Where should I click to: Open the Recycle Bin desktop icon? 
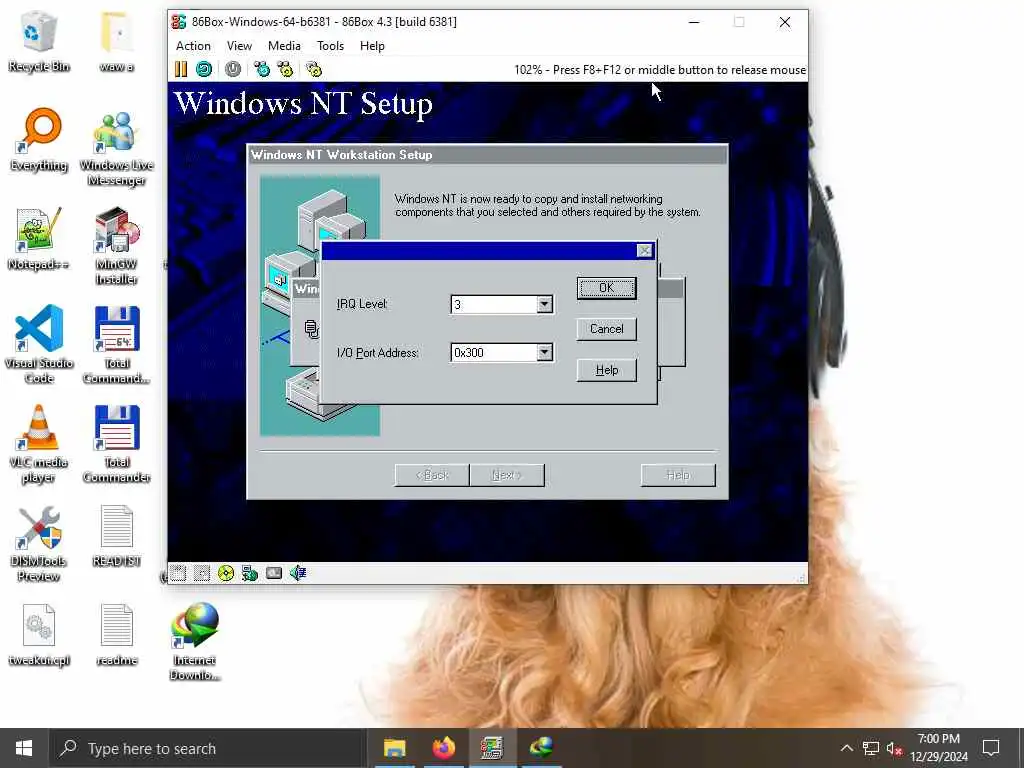point(39,42)
